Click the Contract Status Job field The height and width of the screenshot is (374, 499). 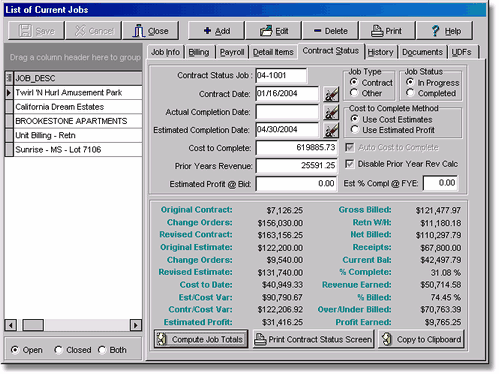tap(281, 76)
